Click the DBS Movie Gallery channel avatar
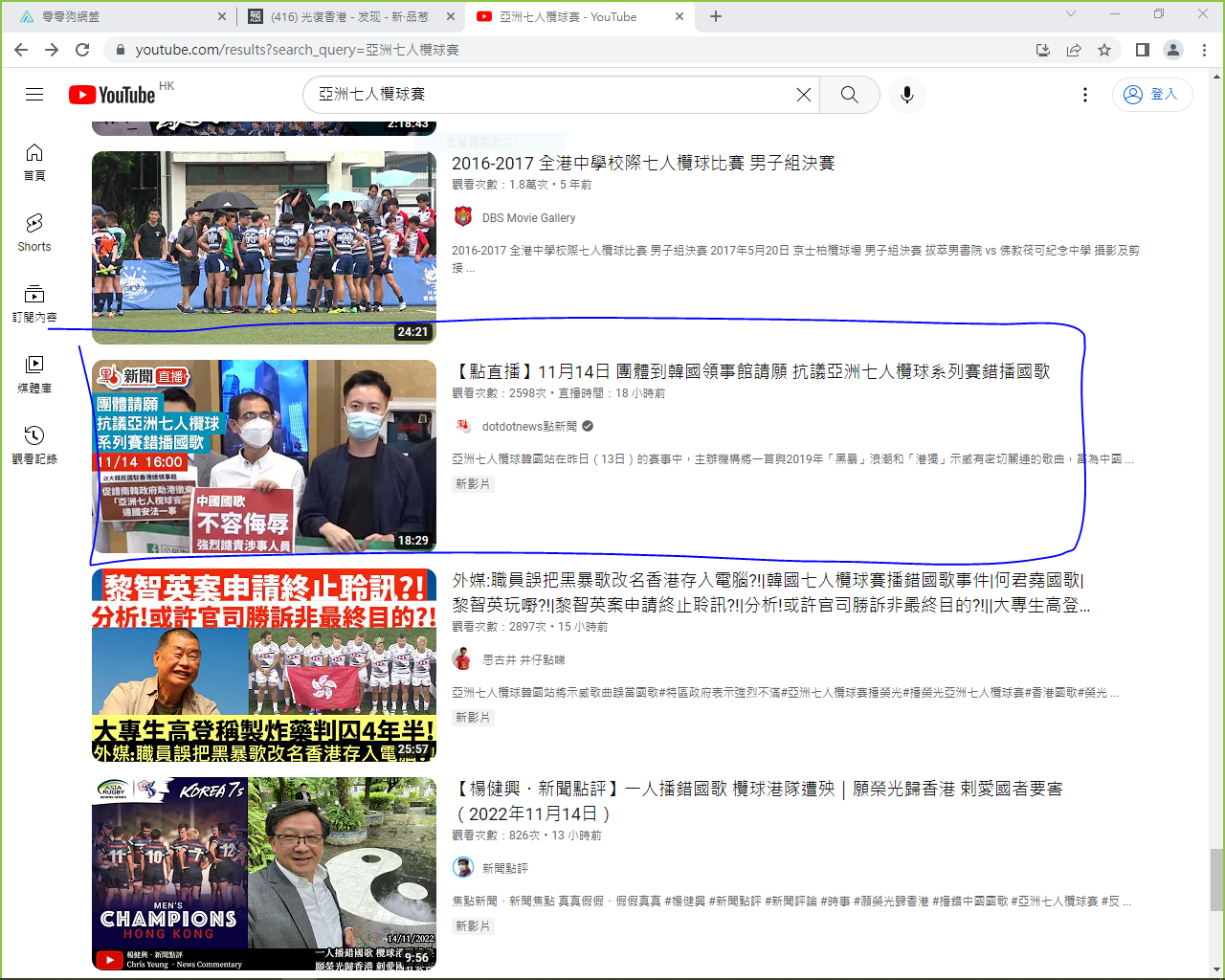This screenshot has width=1225, height=980. click(x=463, y=216)
